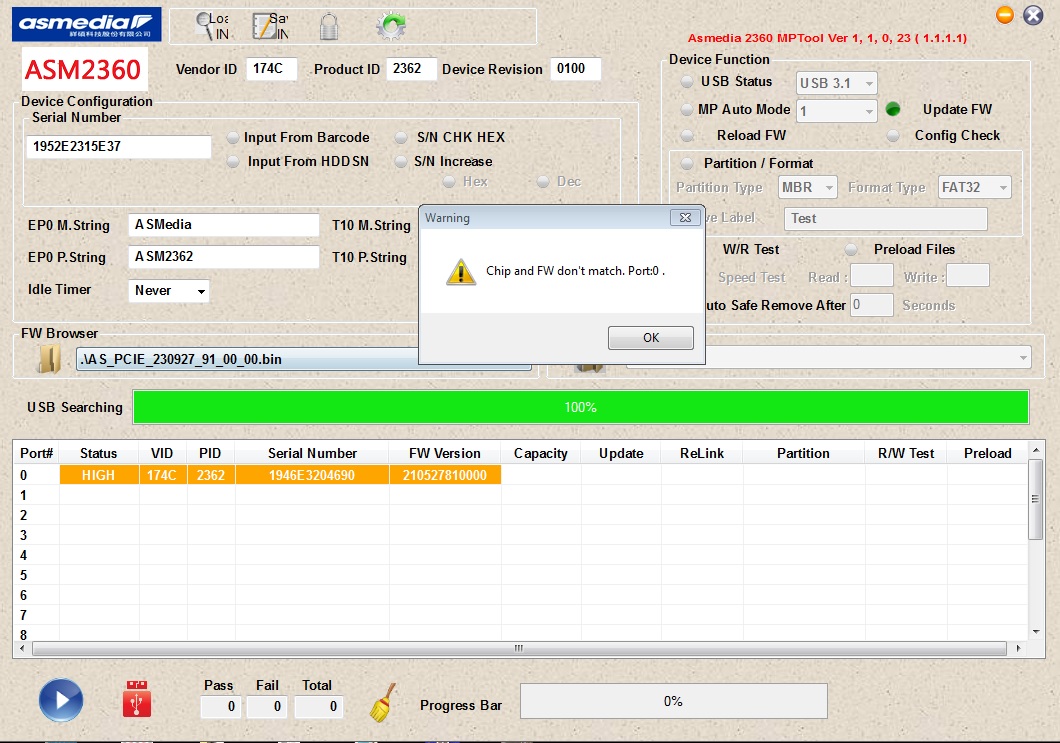Close the Warning dialog with X

[685, 217]
